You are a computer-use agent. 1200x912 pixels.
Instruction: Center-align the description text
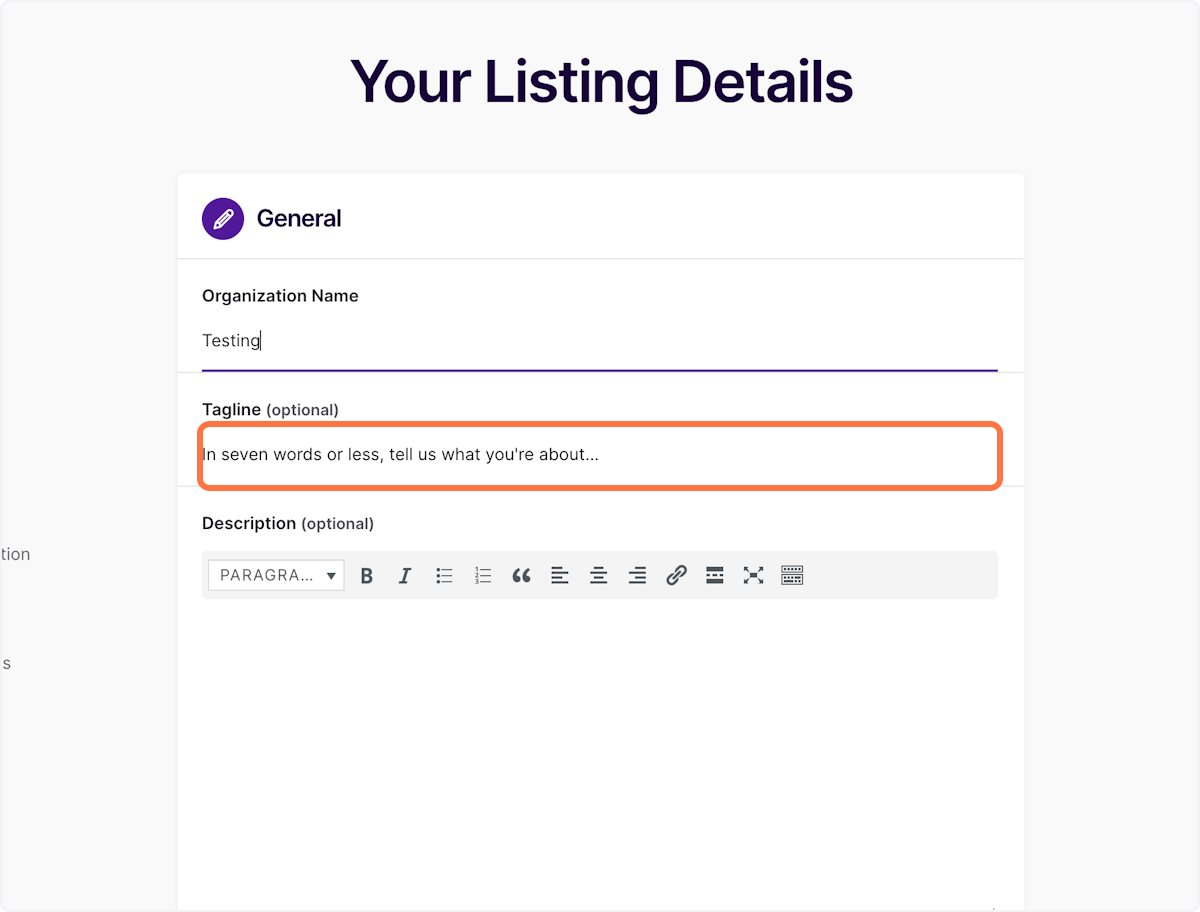coord(598,575)
